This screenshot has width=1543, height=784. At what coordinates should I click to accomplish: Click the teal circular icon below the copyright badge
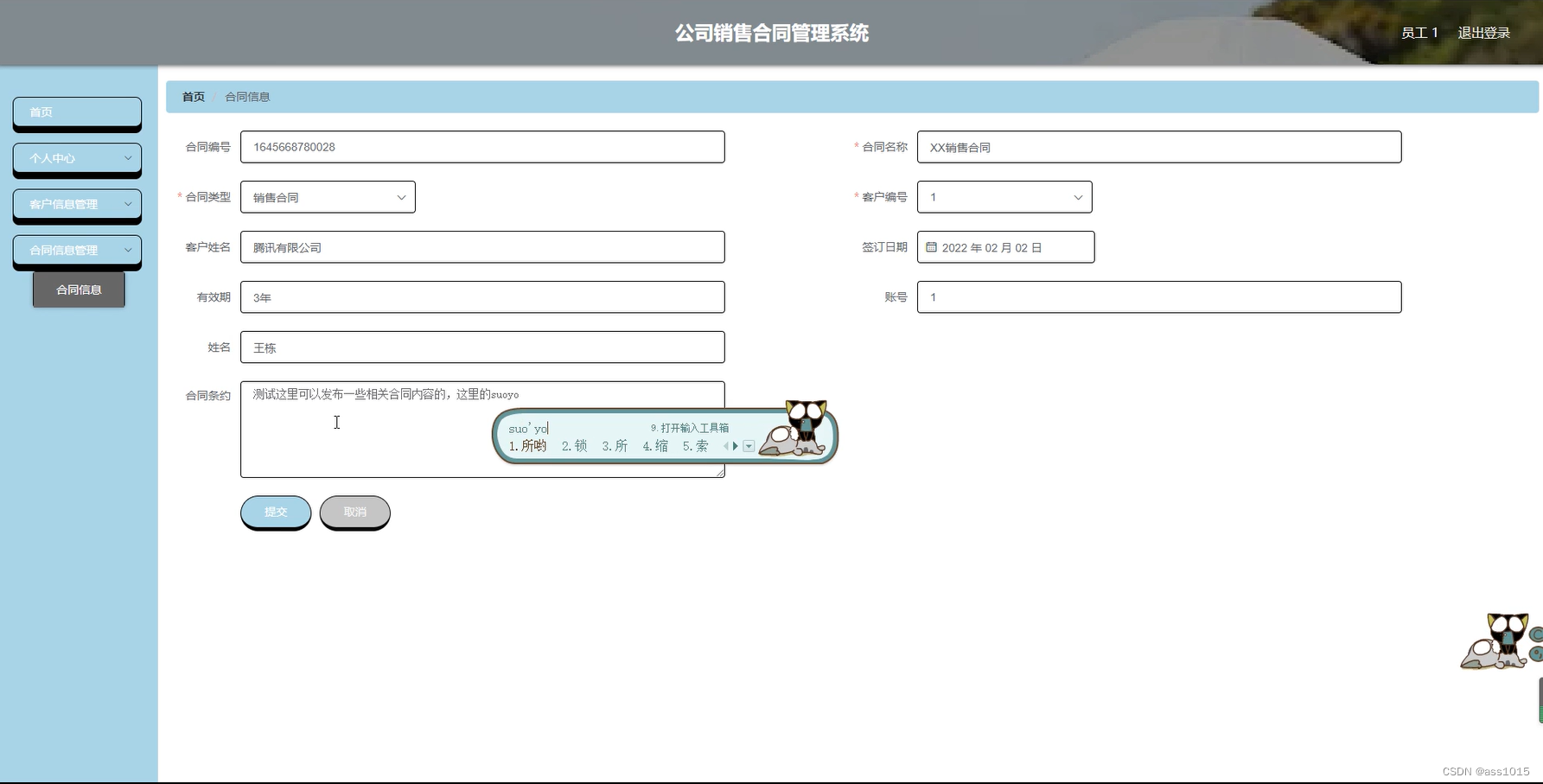coord(1539,655)
